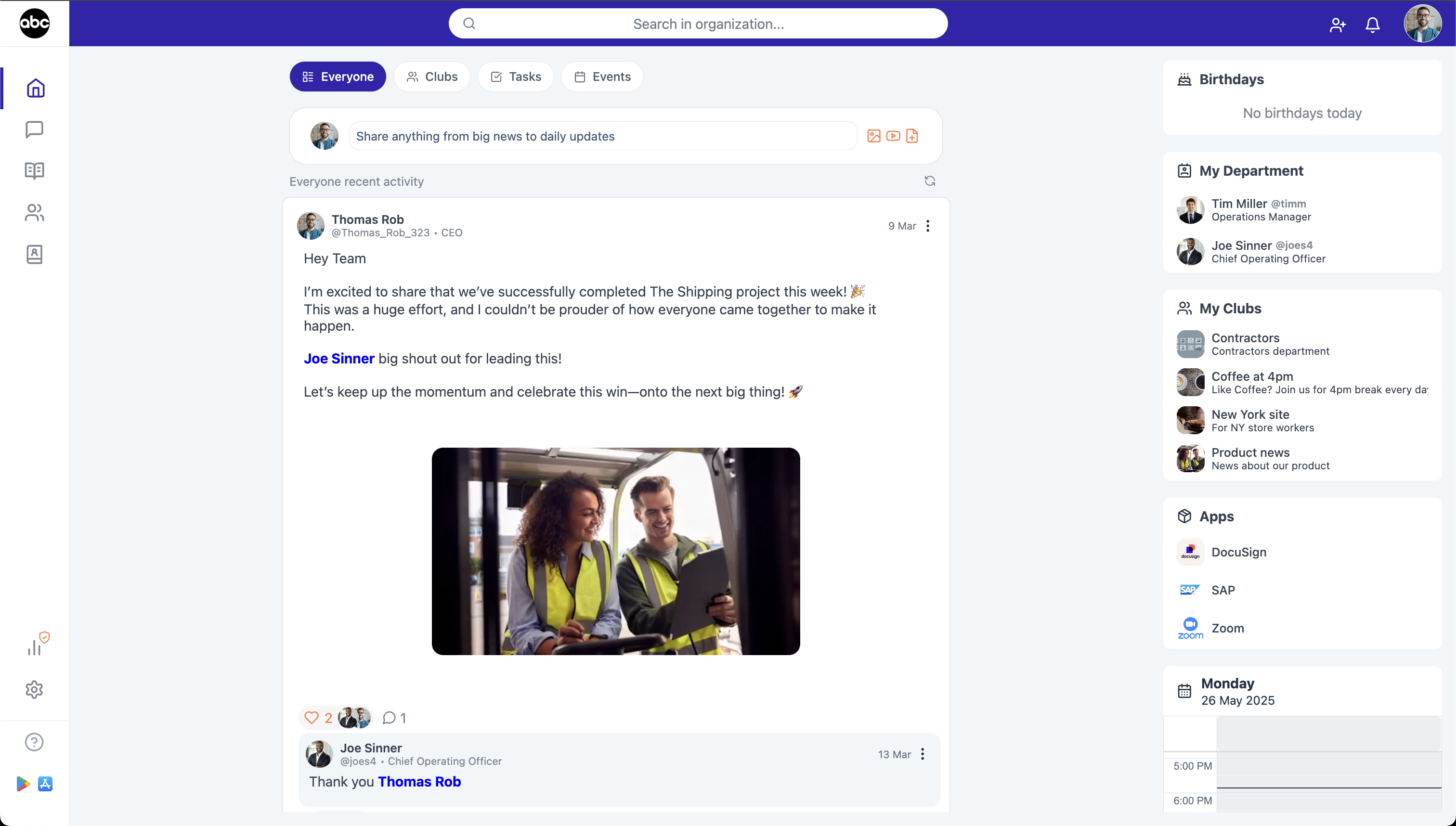Open the three-dot menu on Thomas Rob's post
The width and height of the screenshot is (1456, 826).
[928, 226]
